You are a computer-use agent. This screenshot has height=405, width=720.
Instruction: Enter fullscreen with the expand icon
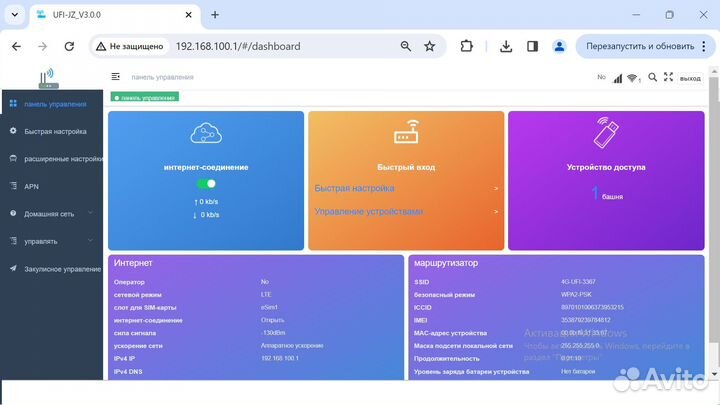[x=668, y=77]
